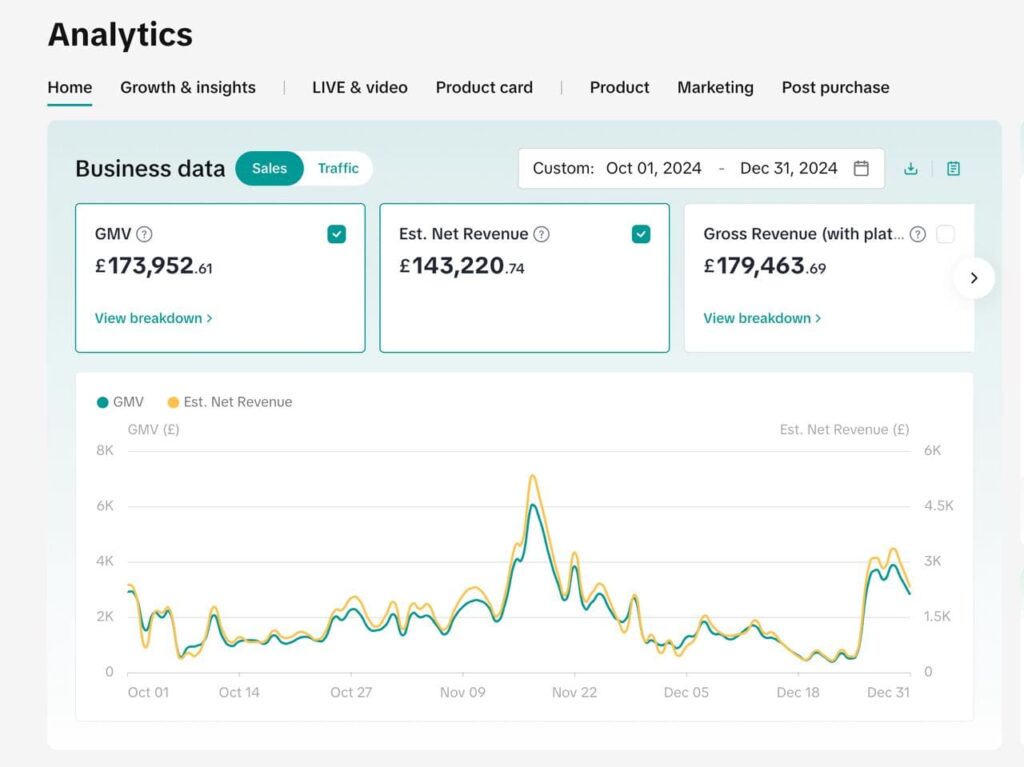Switch to the Marketing tab
The width and height of the screenshot is (1024, 767).
[715, 87]
